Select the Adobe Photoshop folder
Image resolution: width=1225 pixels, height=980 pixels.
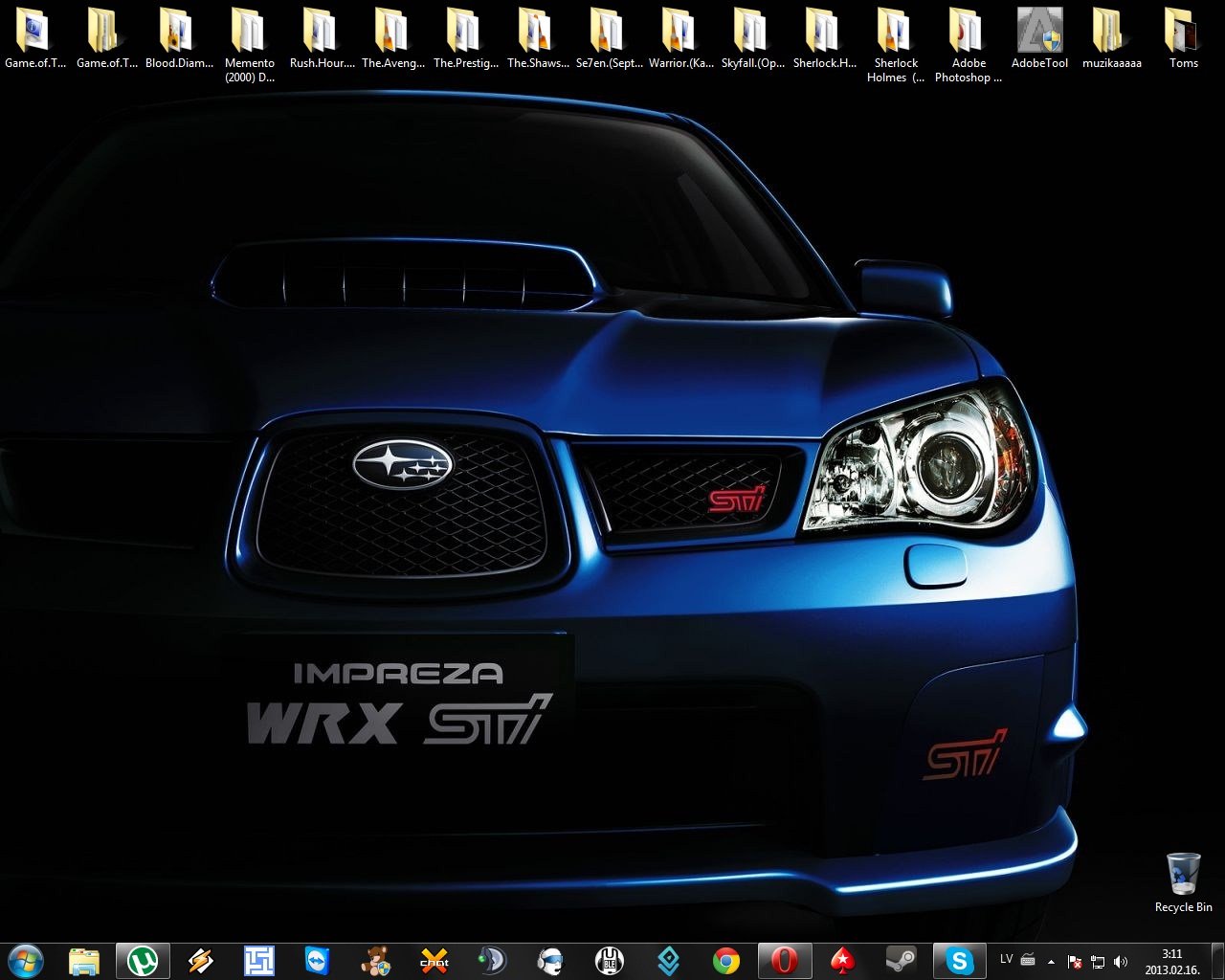click(969, 45)
